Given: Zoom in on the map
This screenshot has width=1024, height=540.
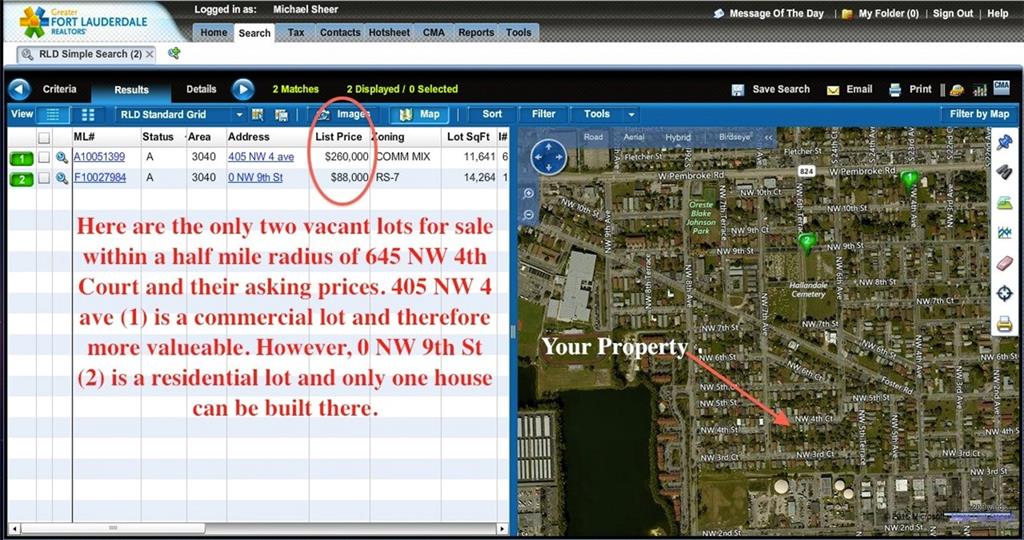Looking at the screenshot, I should (529, 193).
